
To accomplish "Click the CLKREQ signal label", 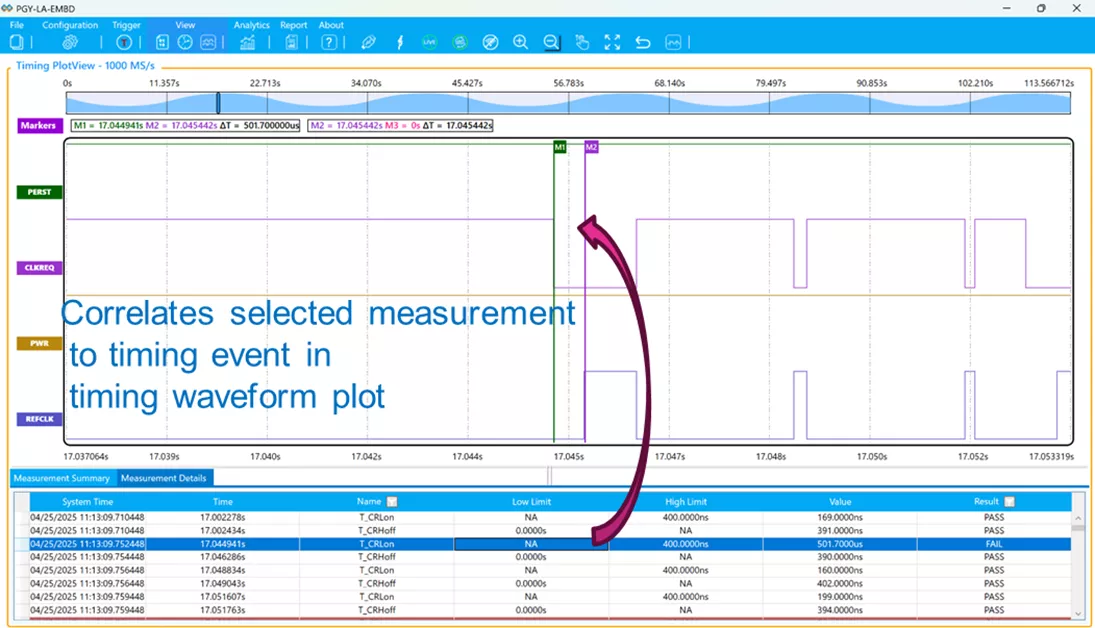I will tap(39, 268).
